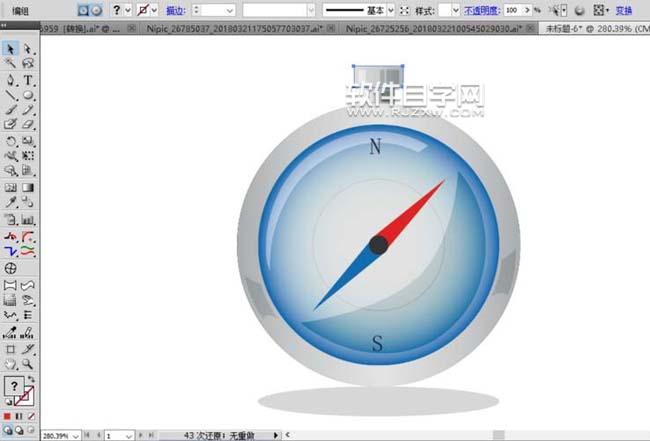Open the brush definition dropdown

pyautogui.click(x=311, y=10)
